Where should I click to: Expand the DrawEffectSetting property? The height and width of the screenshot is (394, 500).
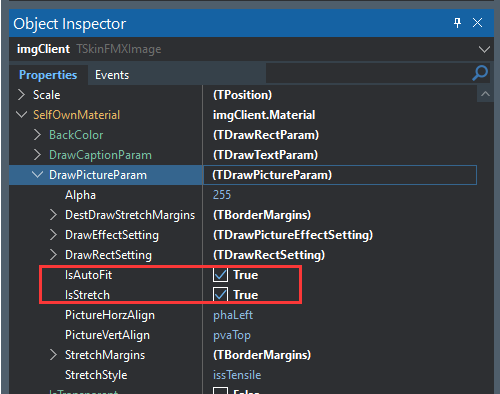coord(53,235)
